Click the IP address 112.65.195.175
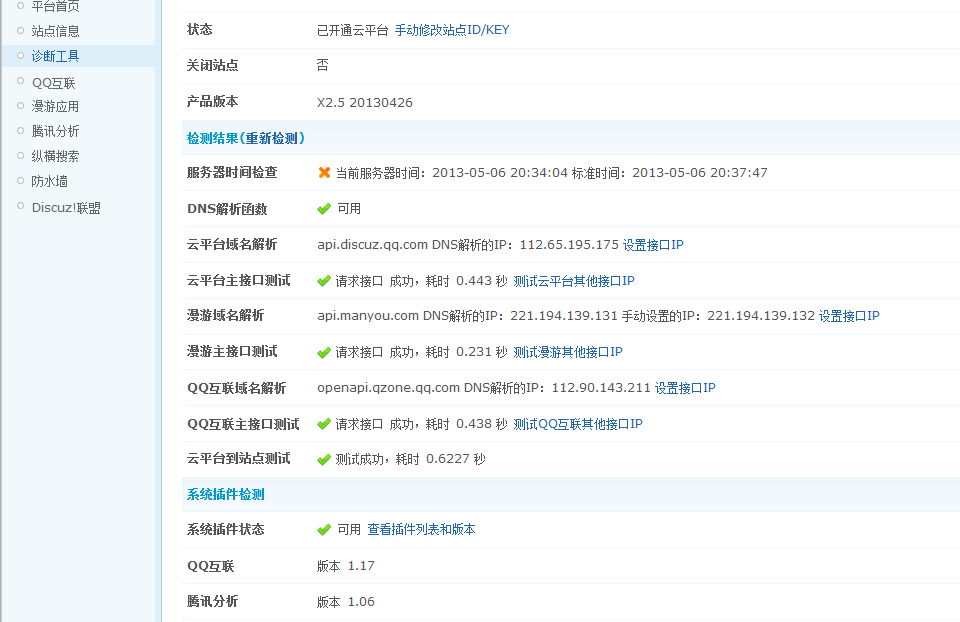 [x=569, y=245]
